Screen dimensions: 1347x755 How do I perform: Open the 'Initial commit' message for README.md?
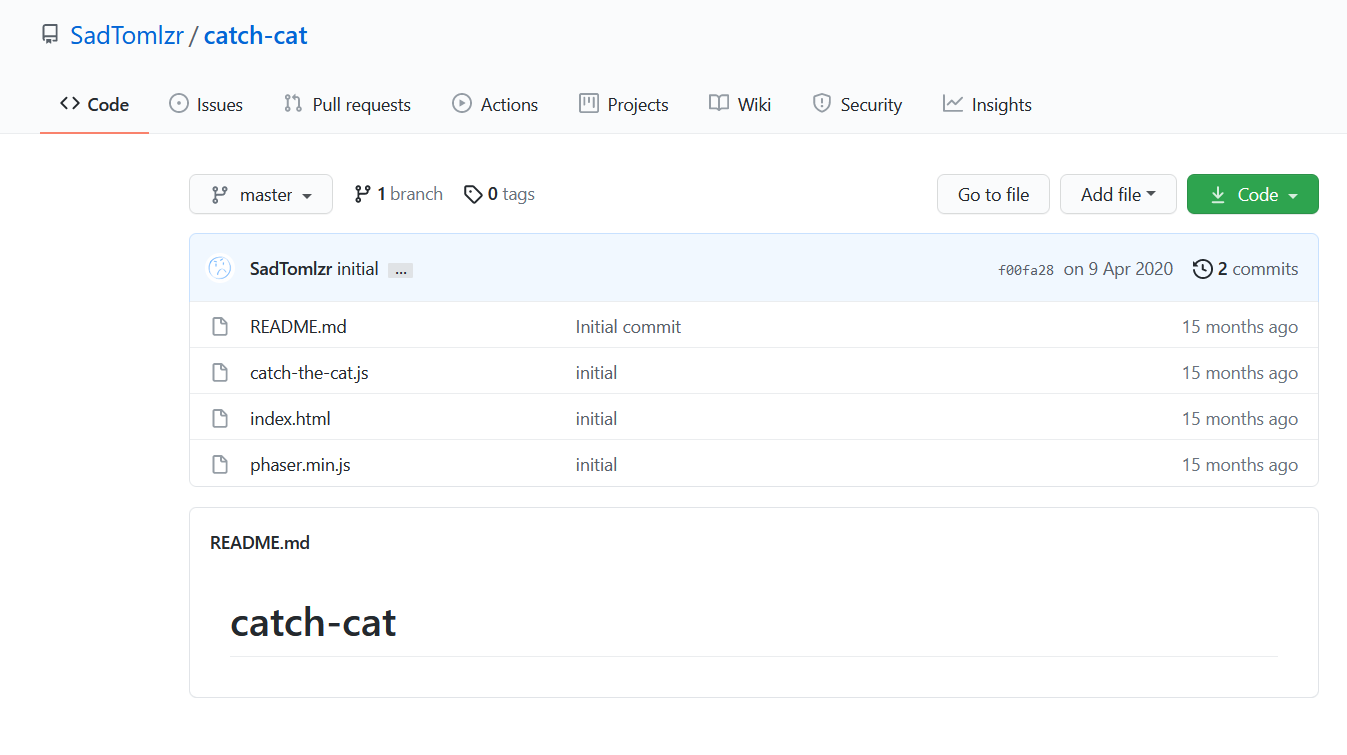[628, 327]
